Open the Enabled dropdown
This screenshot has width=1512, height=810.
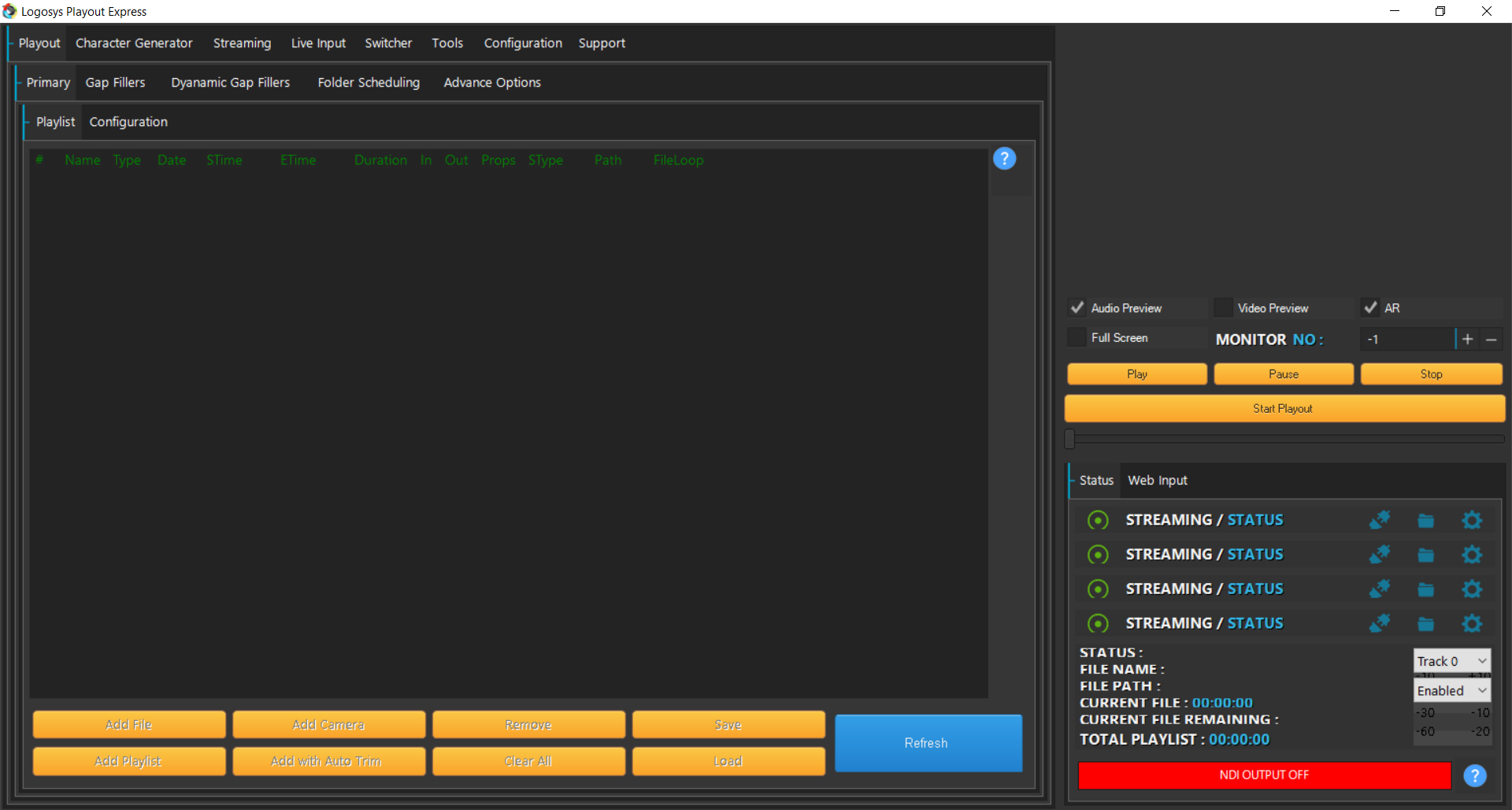click(1451, 691)
